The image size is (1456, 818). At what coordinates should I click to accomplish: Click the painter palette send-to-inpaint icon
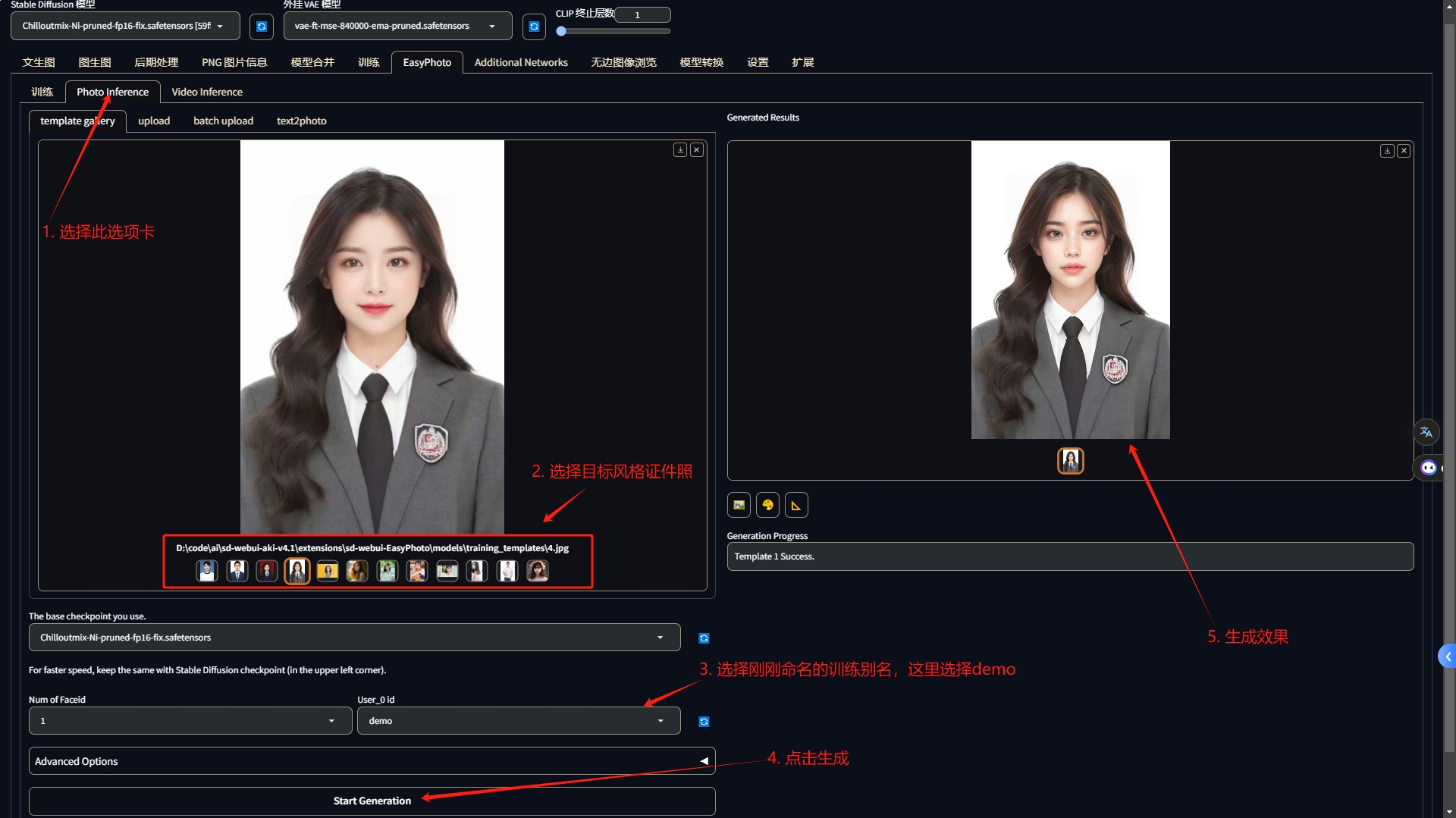tap(767, 505)
